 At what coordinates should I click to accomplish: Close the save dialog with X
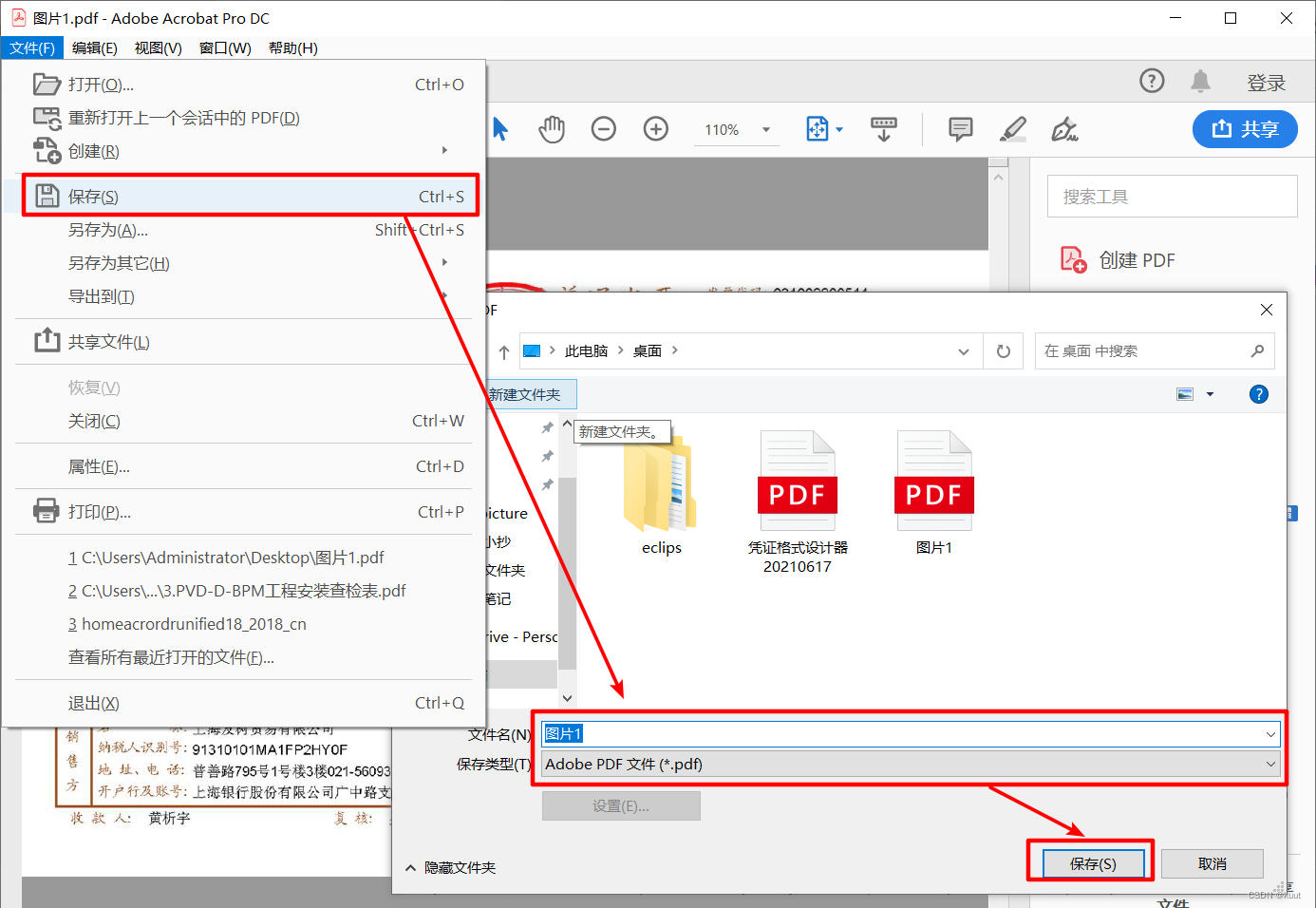point(1267,310)
